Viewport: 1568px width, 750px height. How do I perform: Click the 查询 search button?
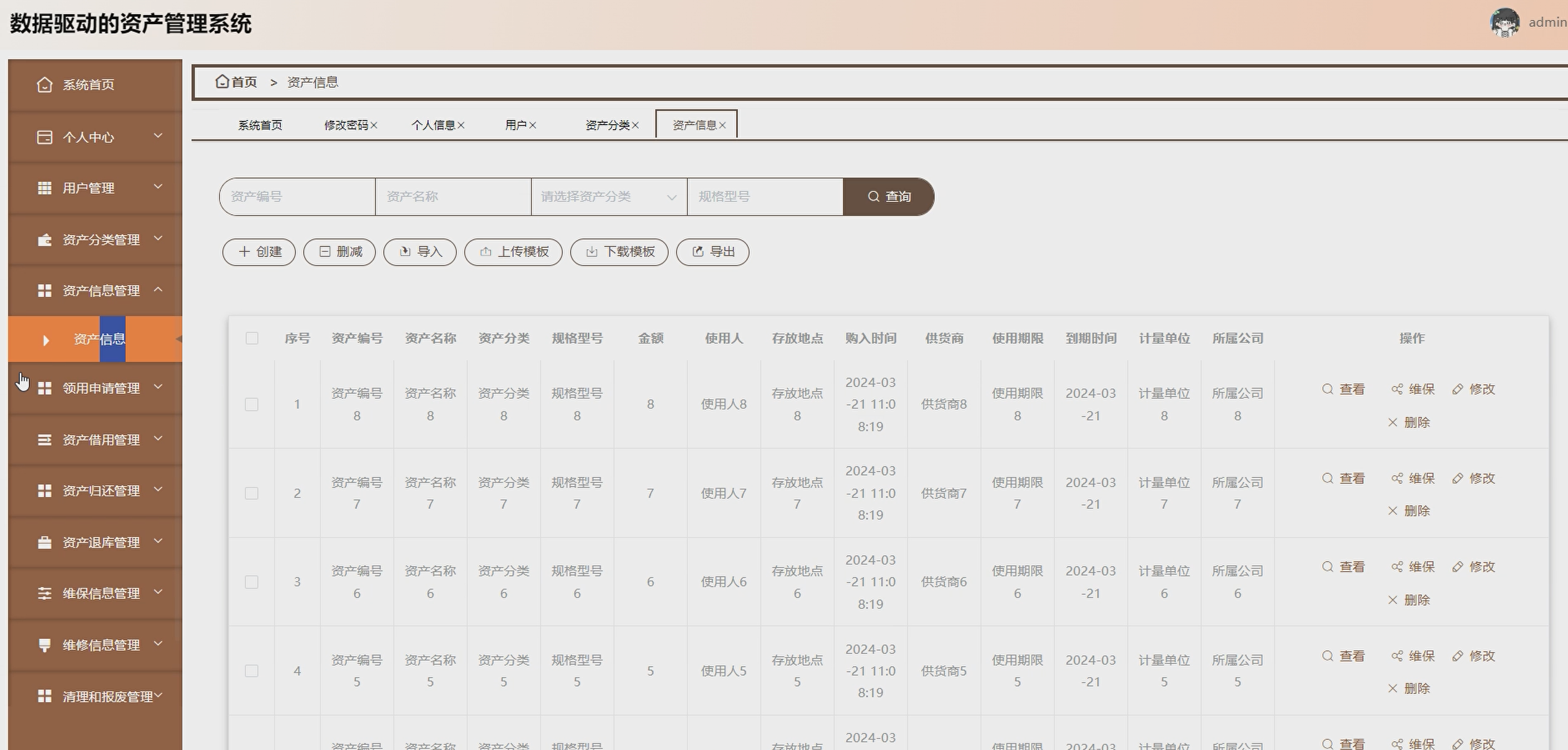coord(889,197)
